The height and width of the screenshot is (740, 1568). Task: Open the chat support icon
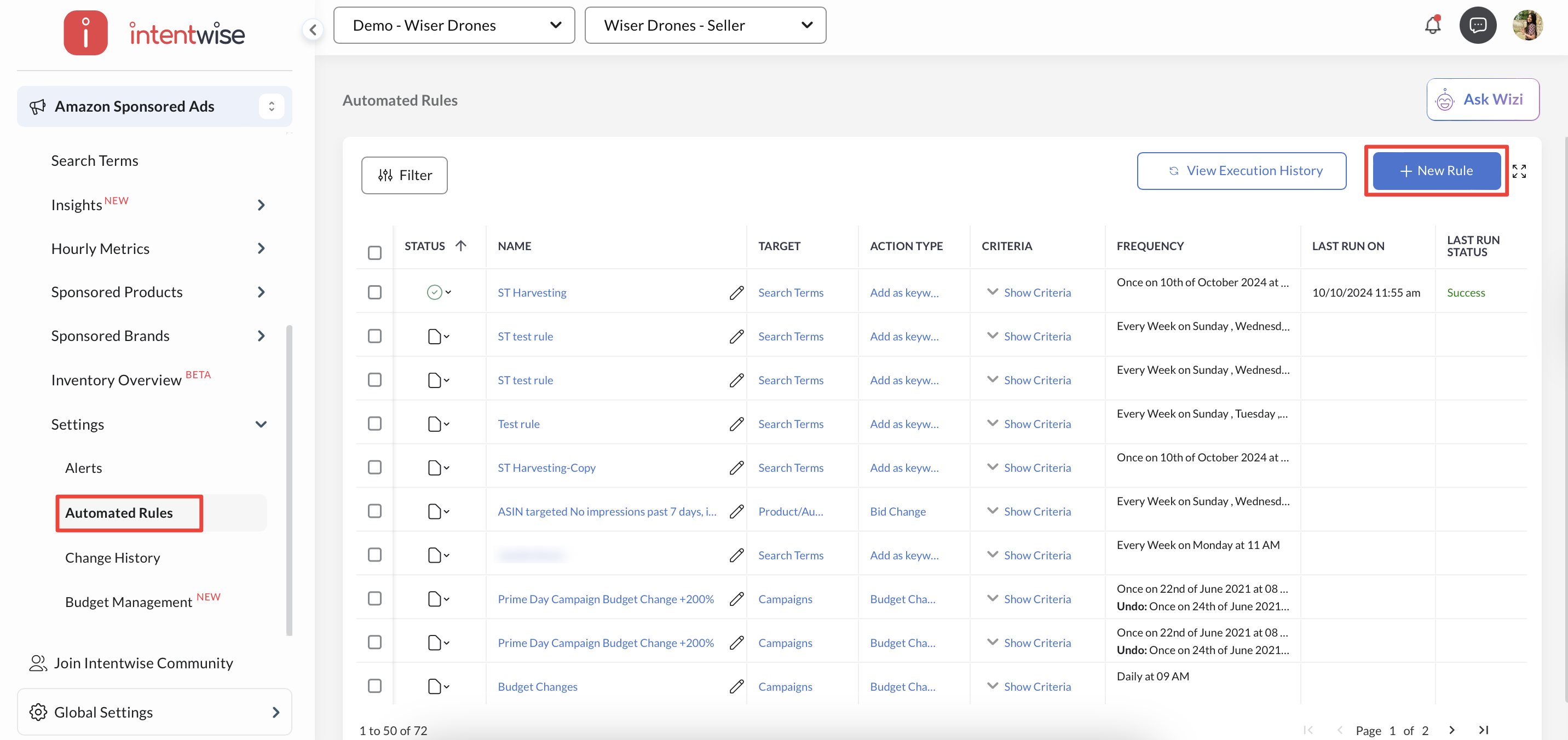(1477, 25)
